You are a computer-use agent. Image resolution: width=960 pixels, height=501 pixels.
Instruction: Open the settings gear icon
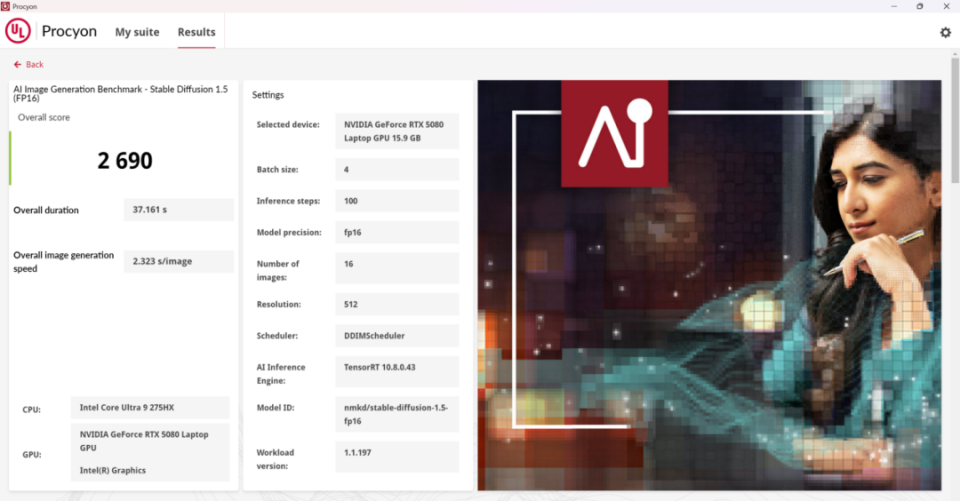[945, 32]
